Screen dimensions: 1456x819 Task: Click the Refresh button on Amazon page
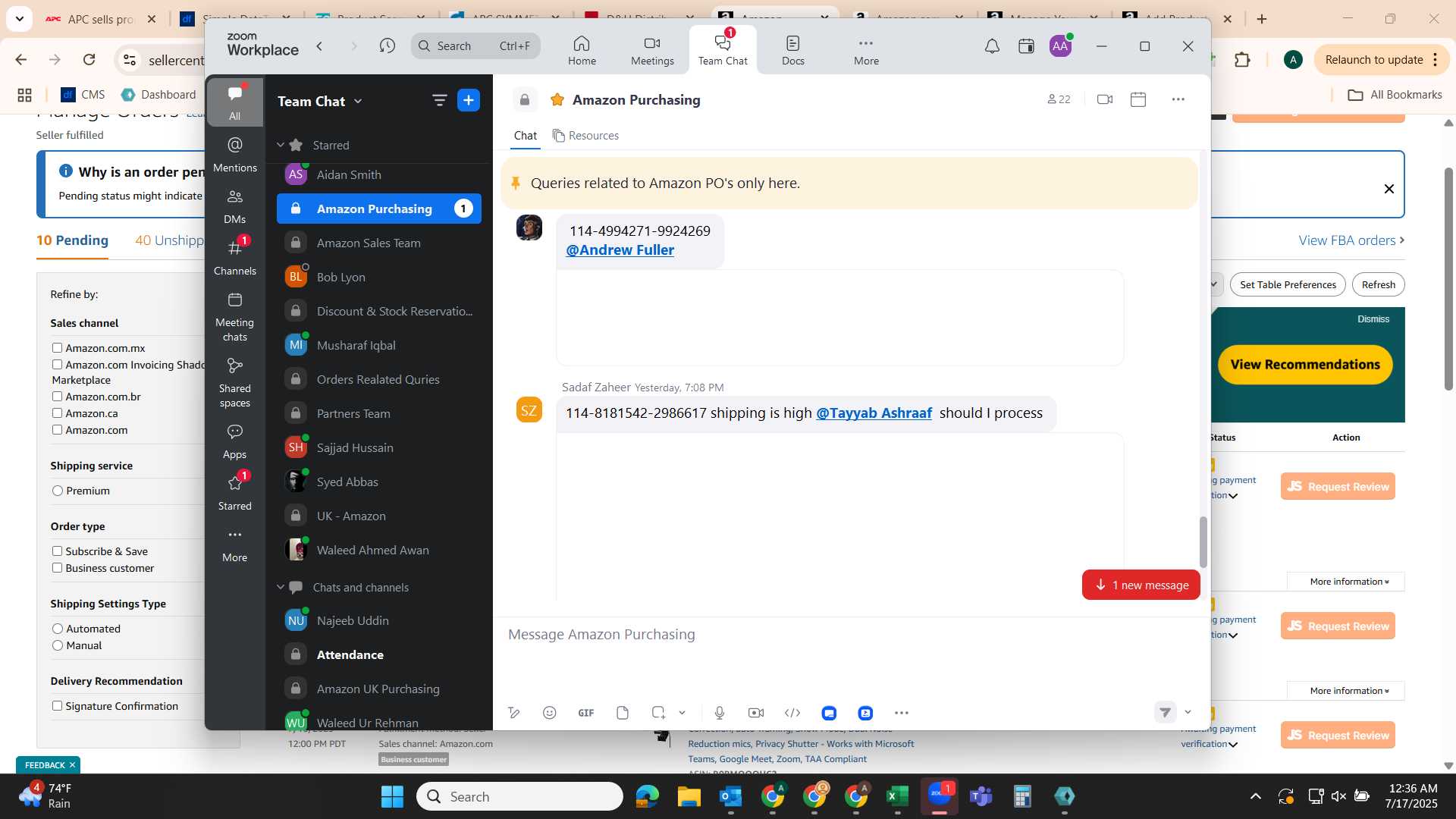click(1378, 284)
